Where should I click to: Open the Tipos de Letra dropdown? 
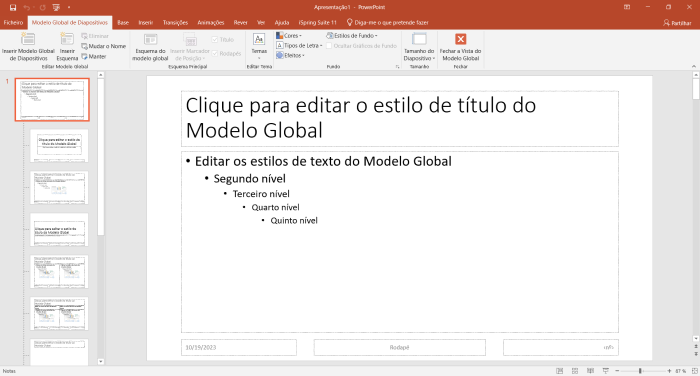(299, 46)
